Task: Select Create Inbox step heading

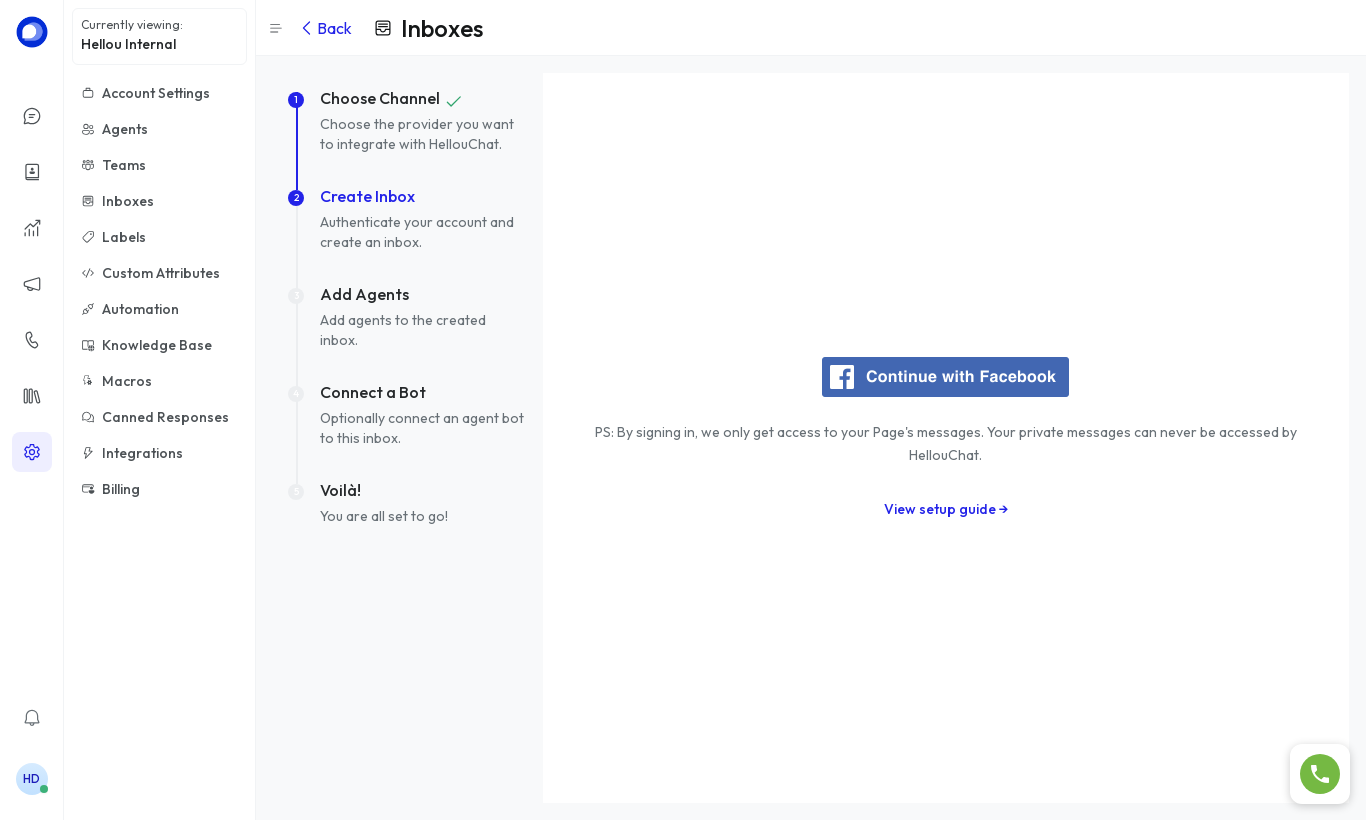Action: pos(367,197)
